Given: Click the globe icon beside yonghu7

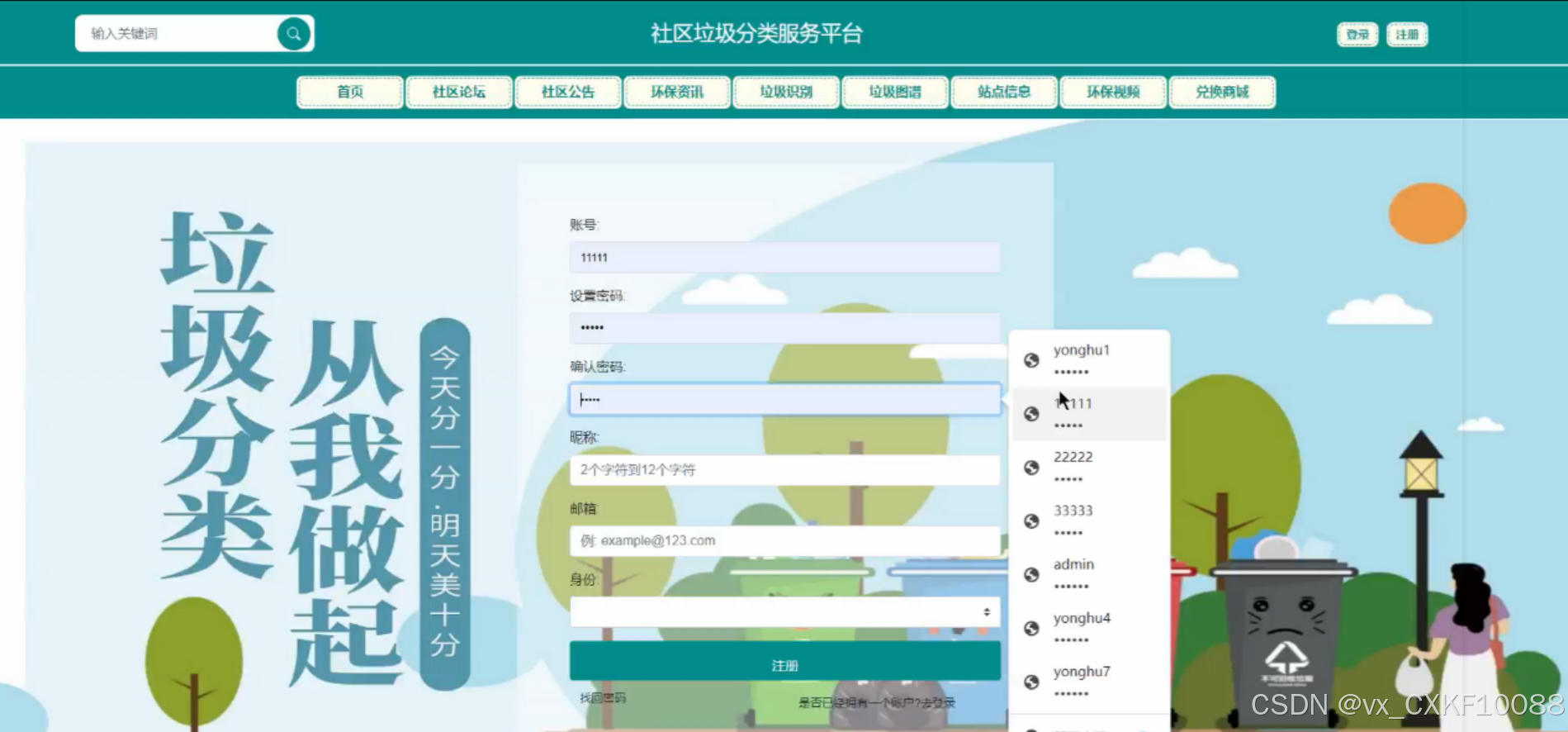Looking at the screenshot, I should 1031,682.
